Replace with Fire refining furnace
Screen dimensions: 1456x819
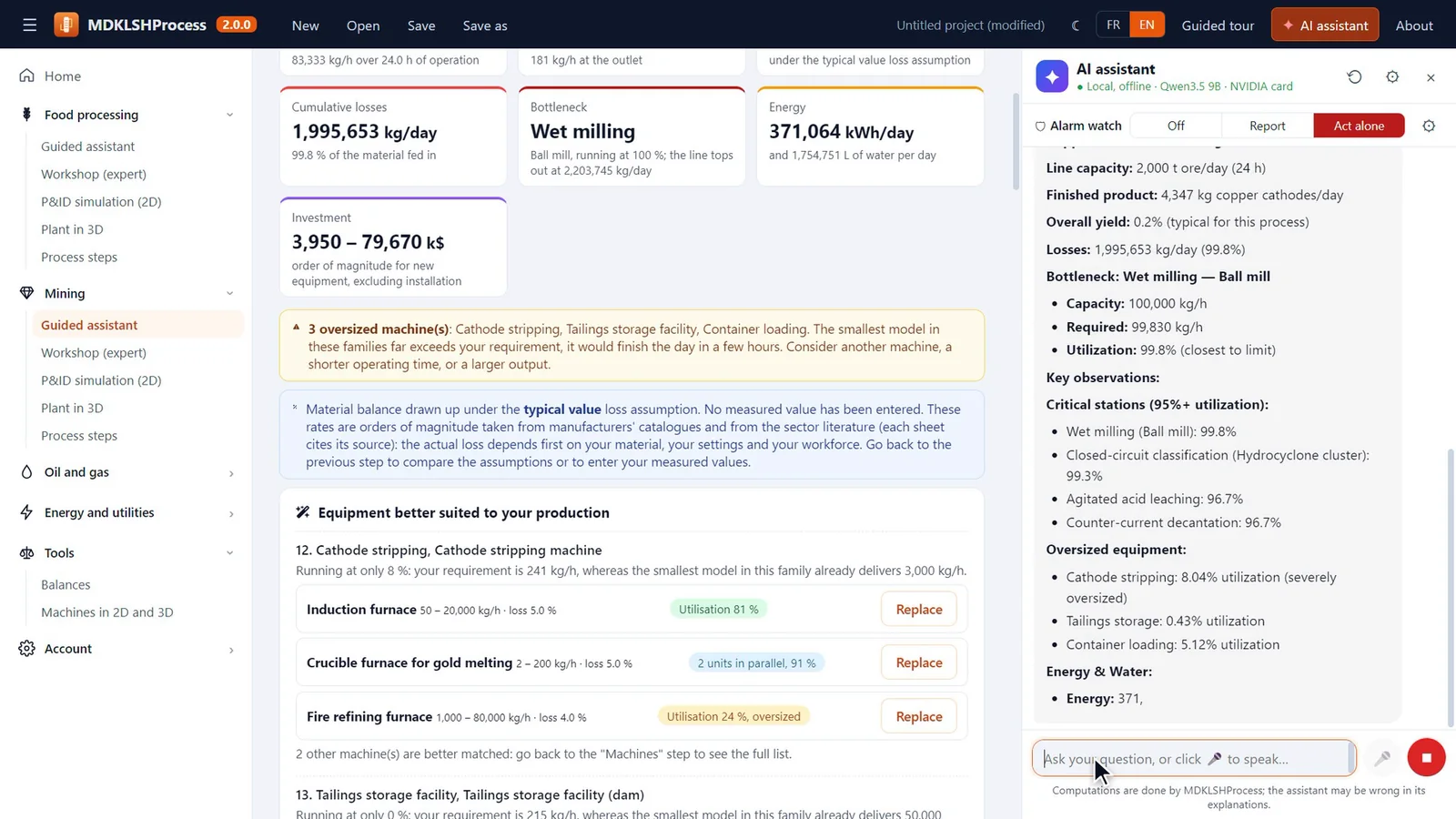point(919,717)
